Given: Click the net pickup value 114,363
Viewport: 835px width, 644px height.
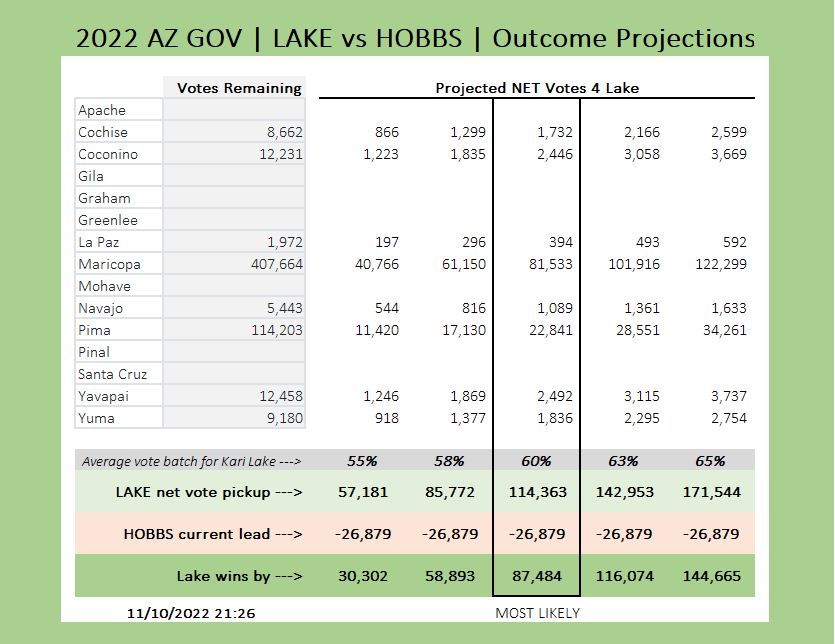Looking at the screenshot, I should tap(537, 492).
